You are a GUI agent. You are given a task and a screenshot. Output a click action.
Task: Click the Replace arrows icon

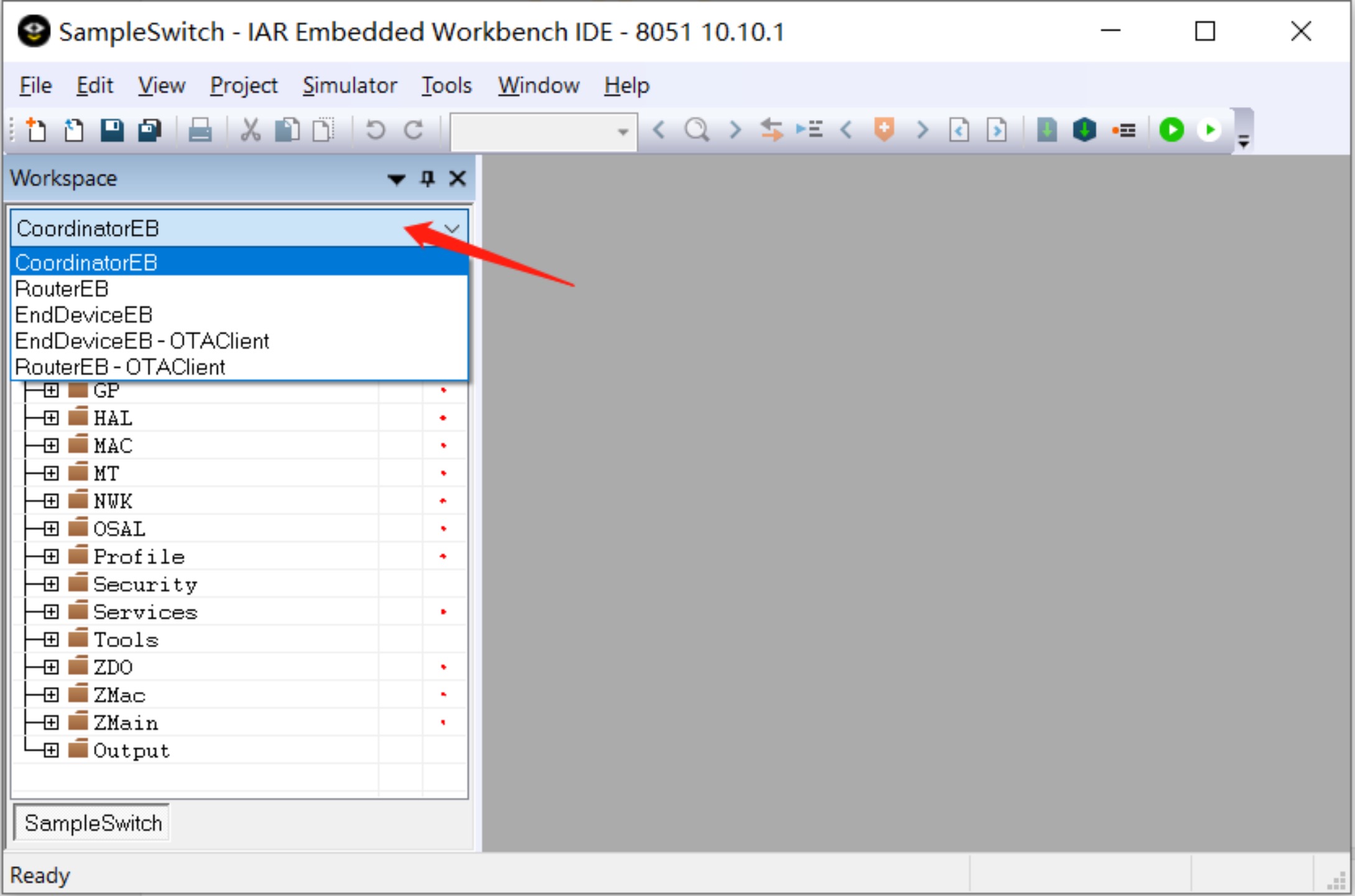pos(771,130)
